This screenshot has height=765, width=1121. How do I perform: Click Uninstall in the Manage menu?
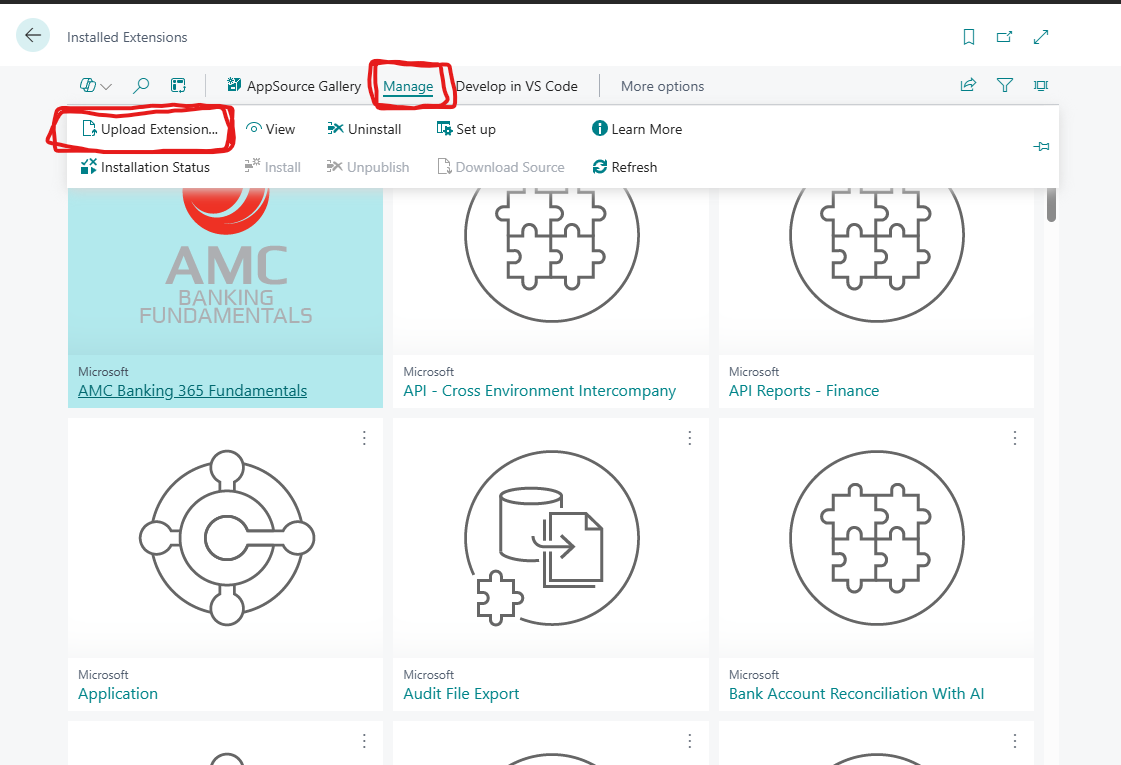click(x=364, y=129)
